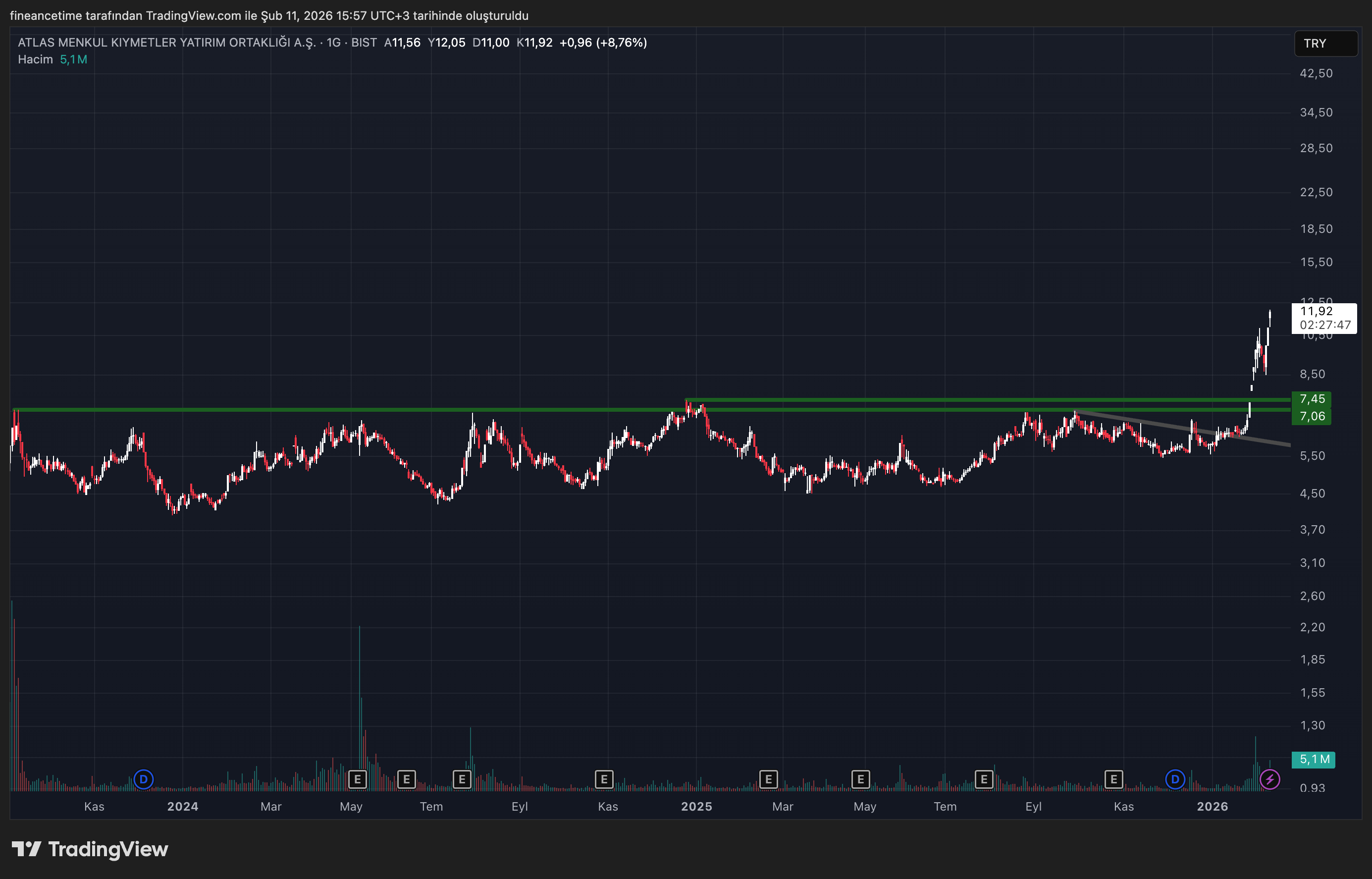Open the blue dividend D marker before 2024
1372x879 pixels.
[x=143, y=779]
